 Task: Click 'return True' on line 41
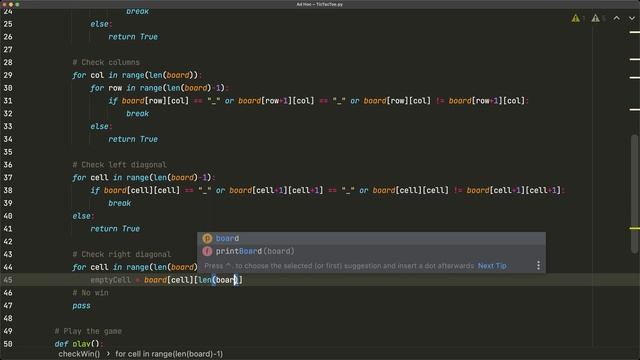pyautogui.click(x=115, y=229)
